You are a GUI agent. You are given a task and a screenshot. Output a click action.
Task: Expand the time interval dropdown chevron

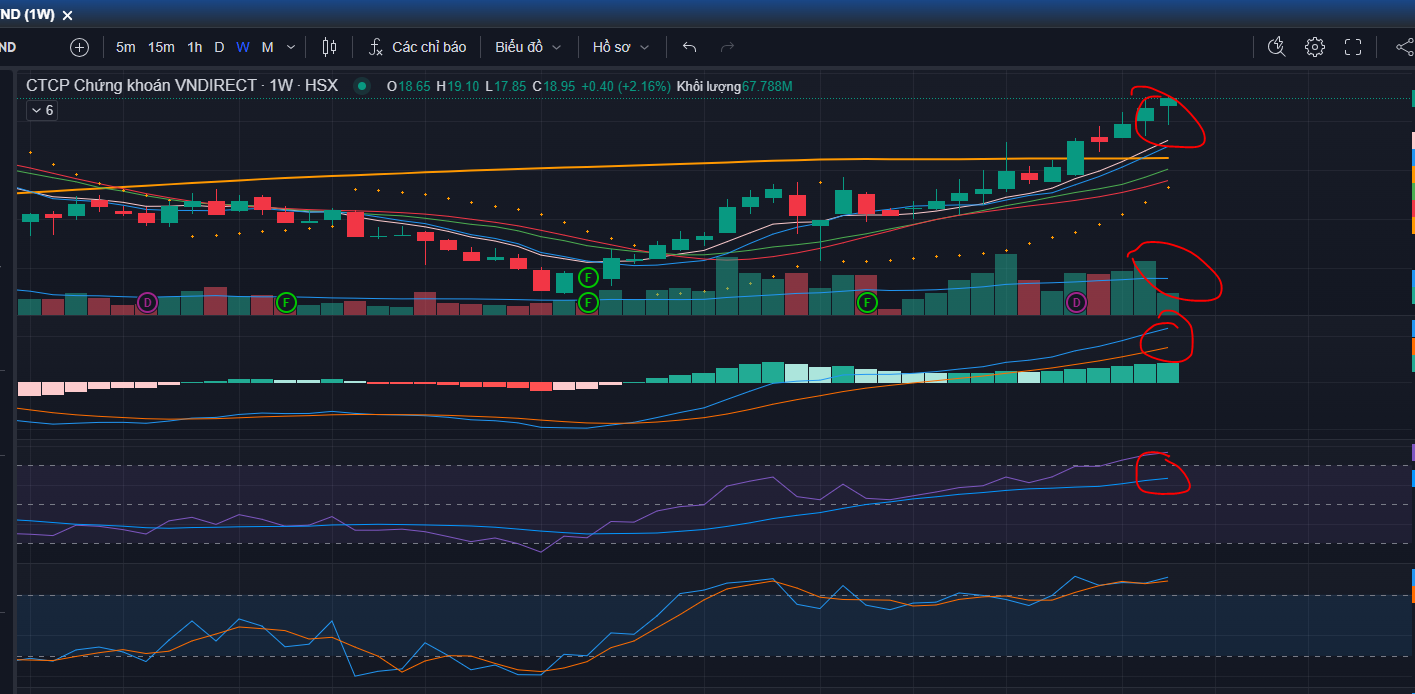tap(291, 47)
